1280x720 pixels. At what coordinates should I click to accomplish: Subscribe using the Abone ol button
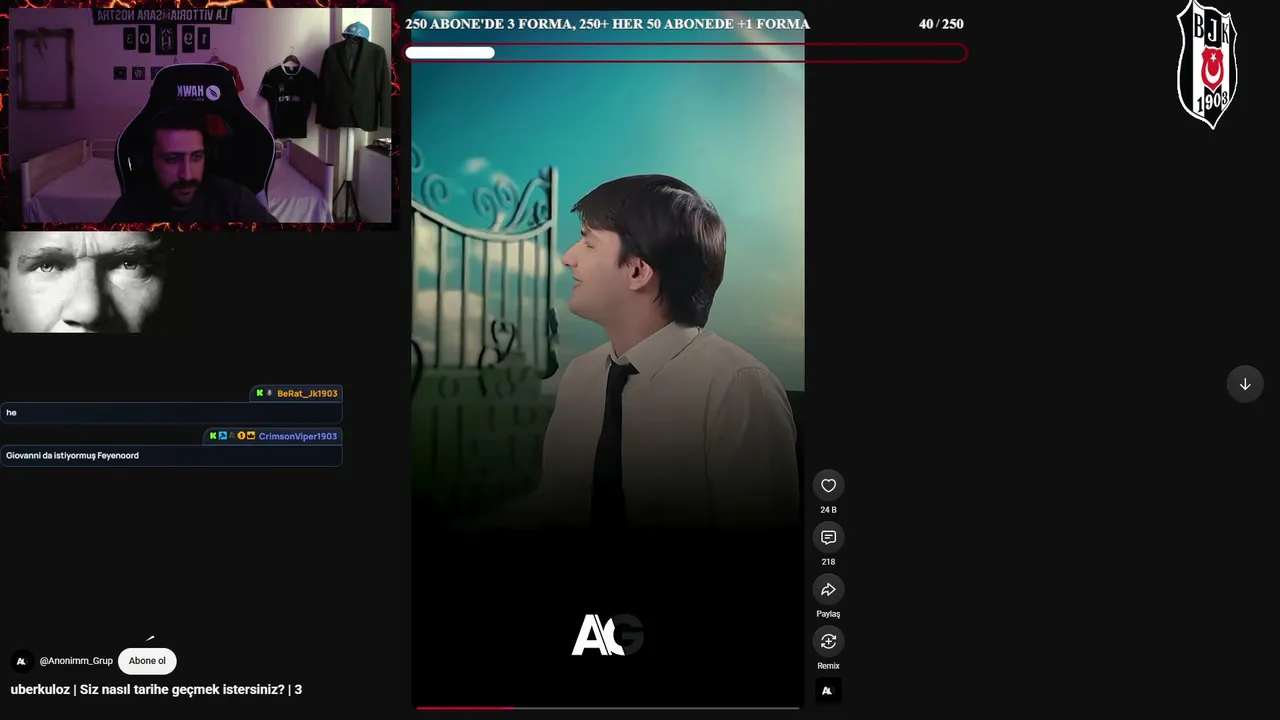tap(147, 661)
